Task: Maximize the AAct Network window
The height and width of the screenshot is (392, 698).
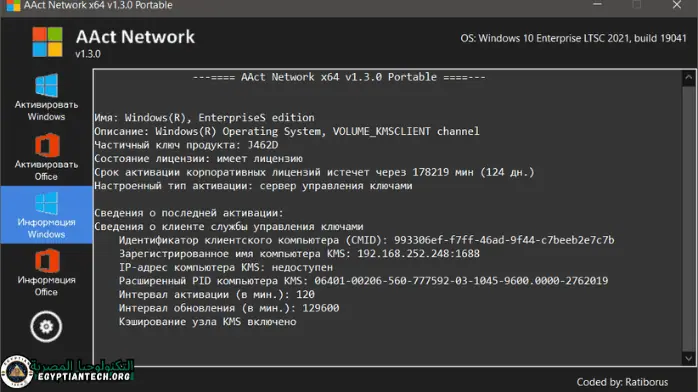Action: 637,5
